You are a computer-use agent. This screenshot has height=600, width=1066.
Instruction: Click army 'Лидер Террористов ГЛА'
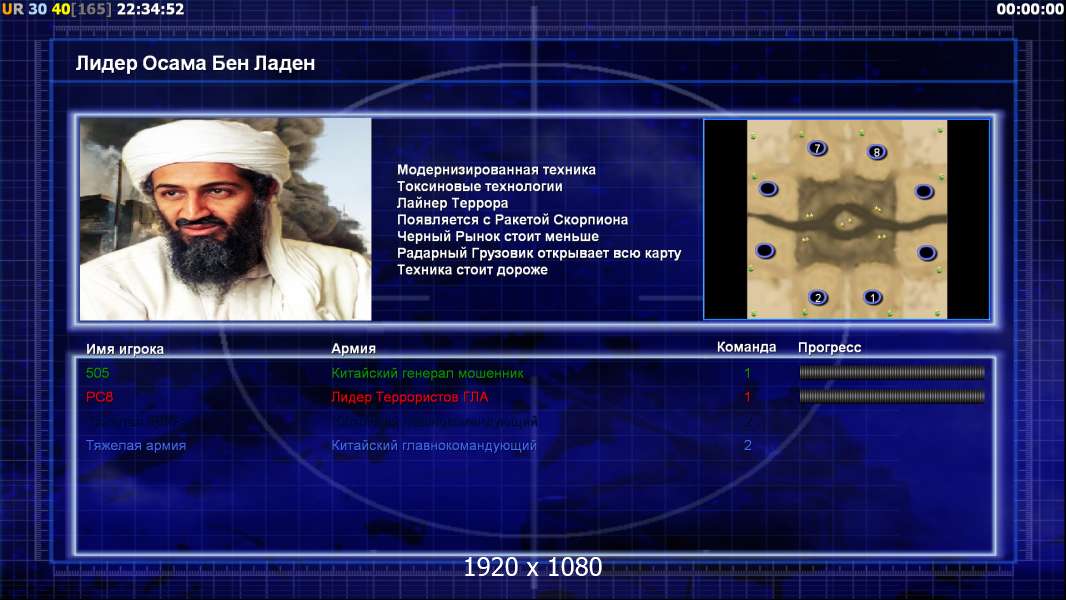click(x=409, y=397)
